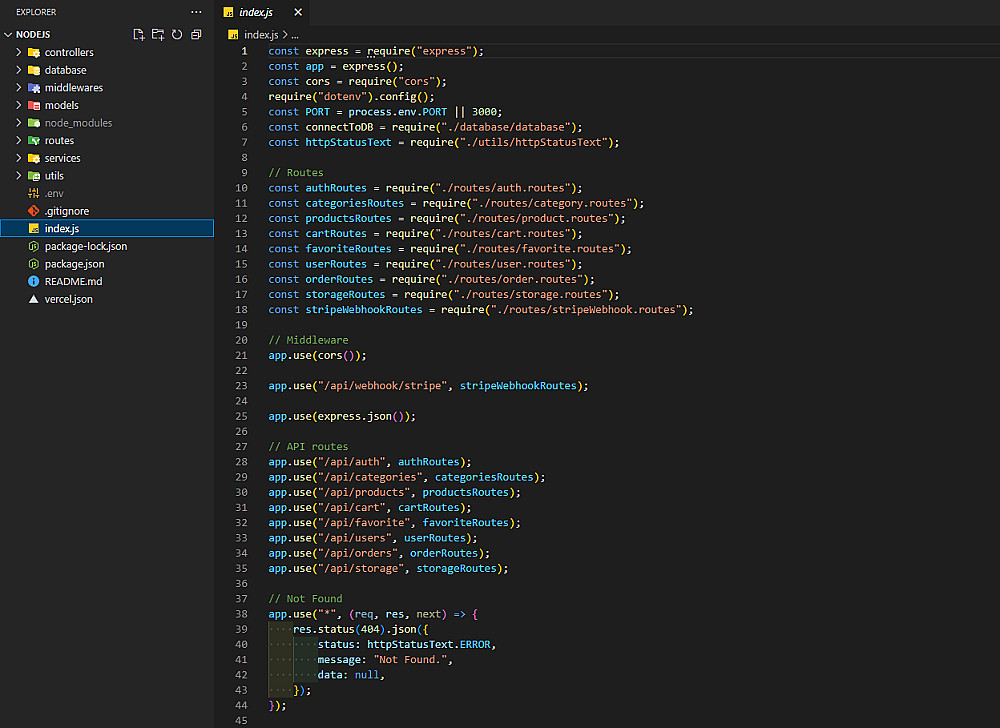
Task: Click the controllers folder icon
Action: pos(34,52)
